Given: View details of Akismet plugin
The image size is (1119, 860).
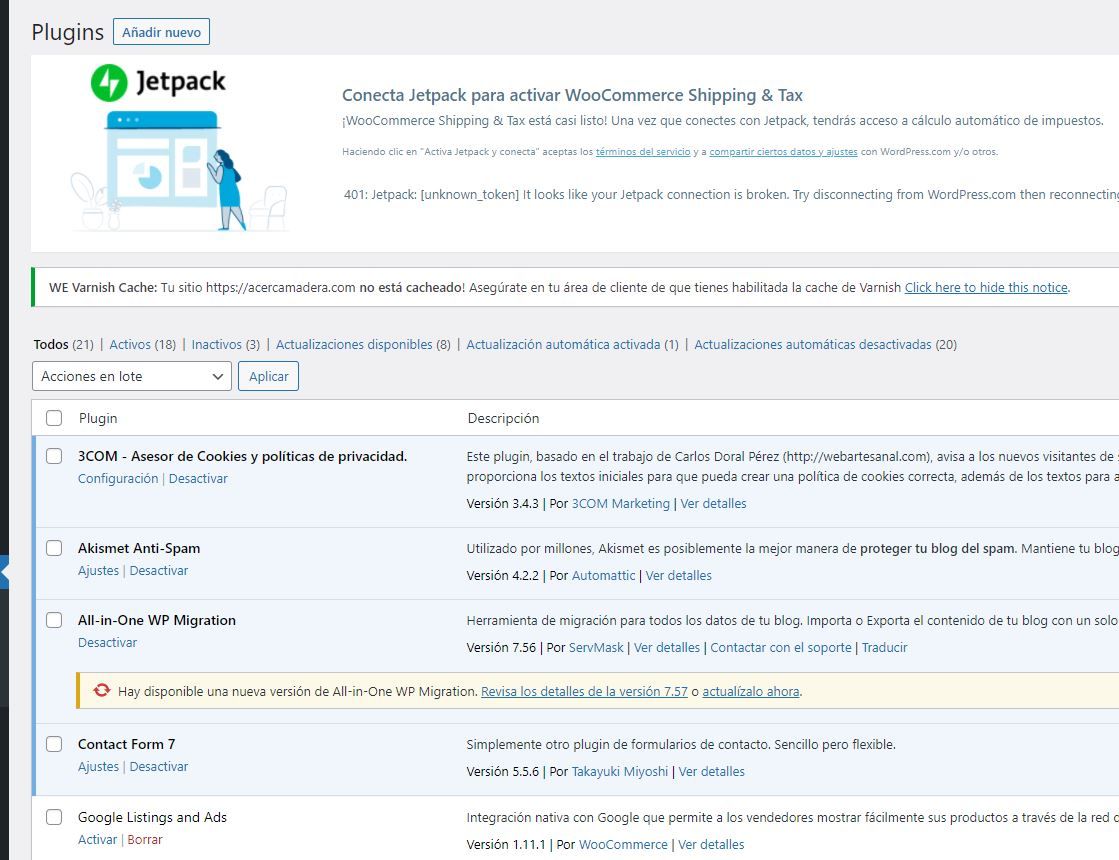Looking at the screenshot, I should coord(679,576).
